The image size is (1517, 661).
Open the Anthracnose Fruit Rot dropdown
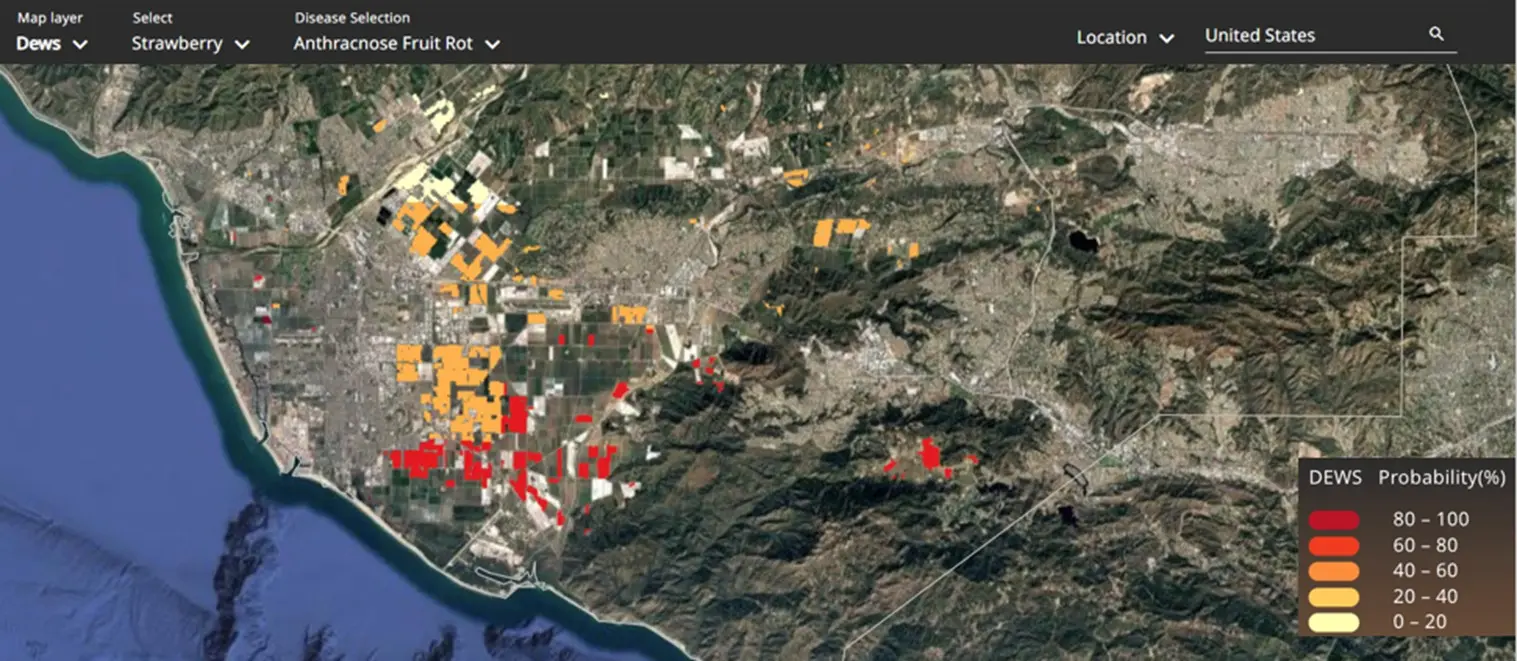coord(396,44)
